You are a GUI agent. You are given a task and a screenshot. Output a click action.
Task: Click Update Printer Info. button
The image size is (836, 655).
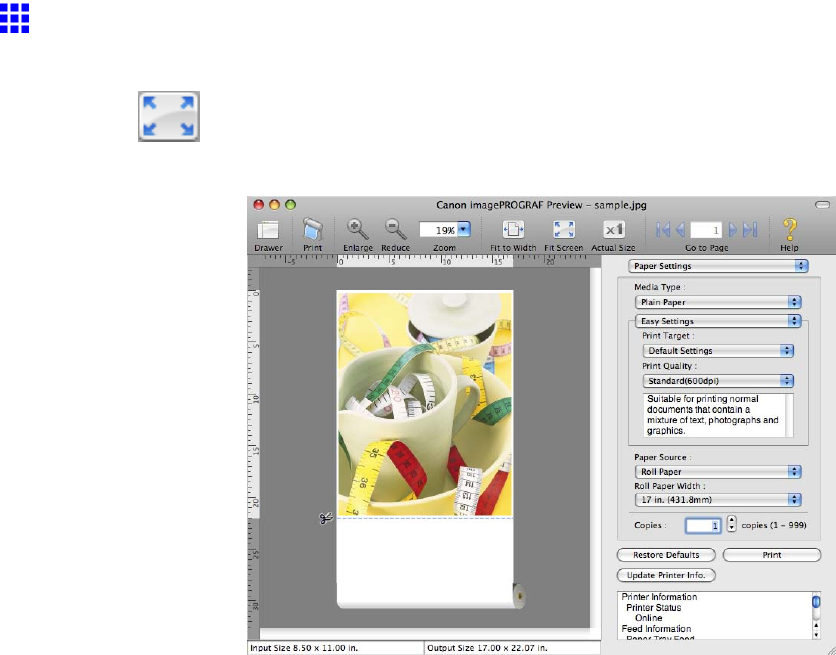click(x=666, y=576)
